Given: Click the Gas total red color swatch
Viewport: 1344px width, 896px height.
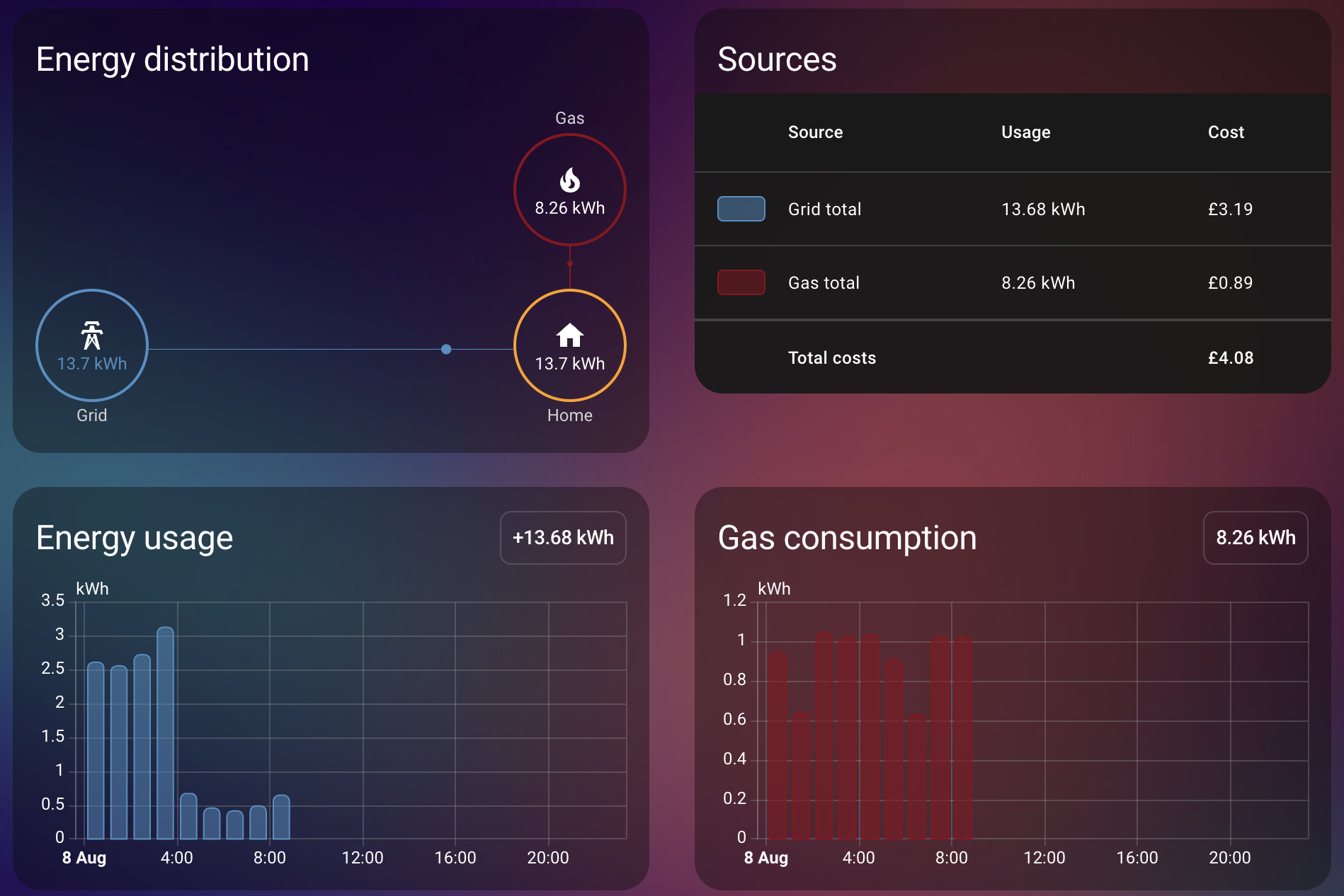Looking at the screenshot, I should click(x=741, y=282).
